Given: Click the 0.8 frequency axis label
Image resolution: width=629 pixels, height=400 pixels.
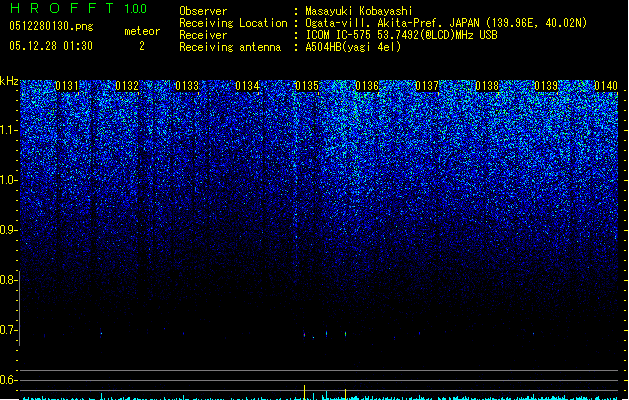Looking at the screenshot, I should pyautogui.click(x=9, y=280).
